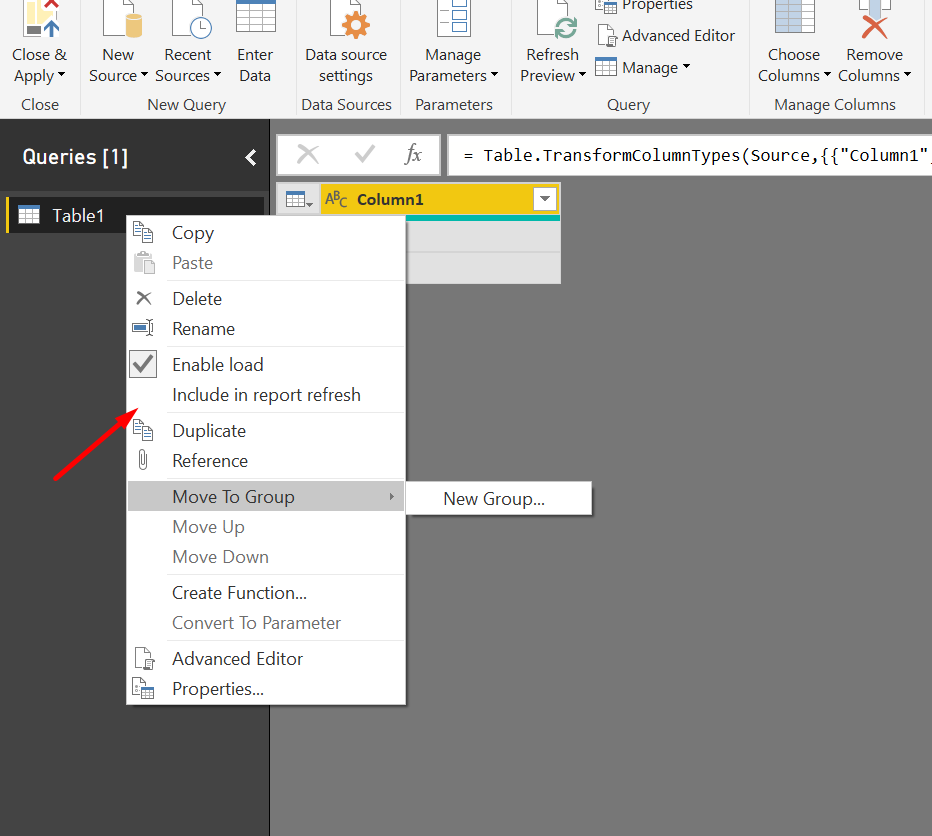This screenshot has height=836, width=932.
Task: Click the Reference paperclip icon
Action: (143, 460)
